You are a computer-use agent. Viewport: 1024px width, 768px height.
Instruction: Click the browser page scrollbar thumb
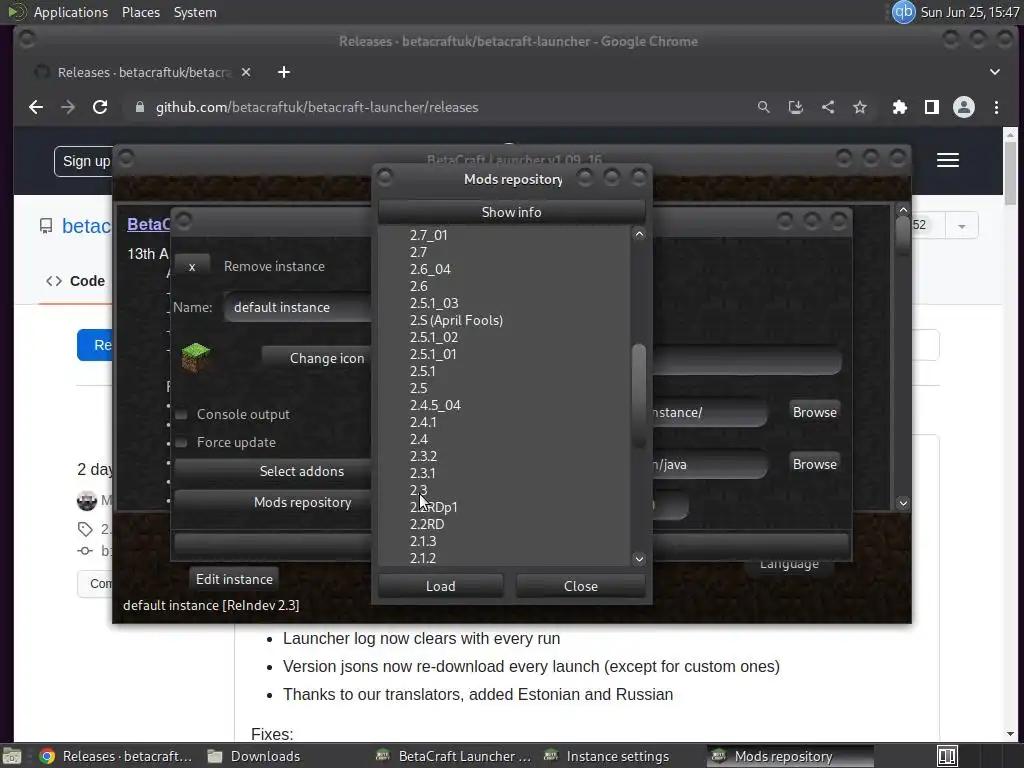[x=1010, y=173]
